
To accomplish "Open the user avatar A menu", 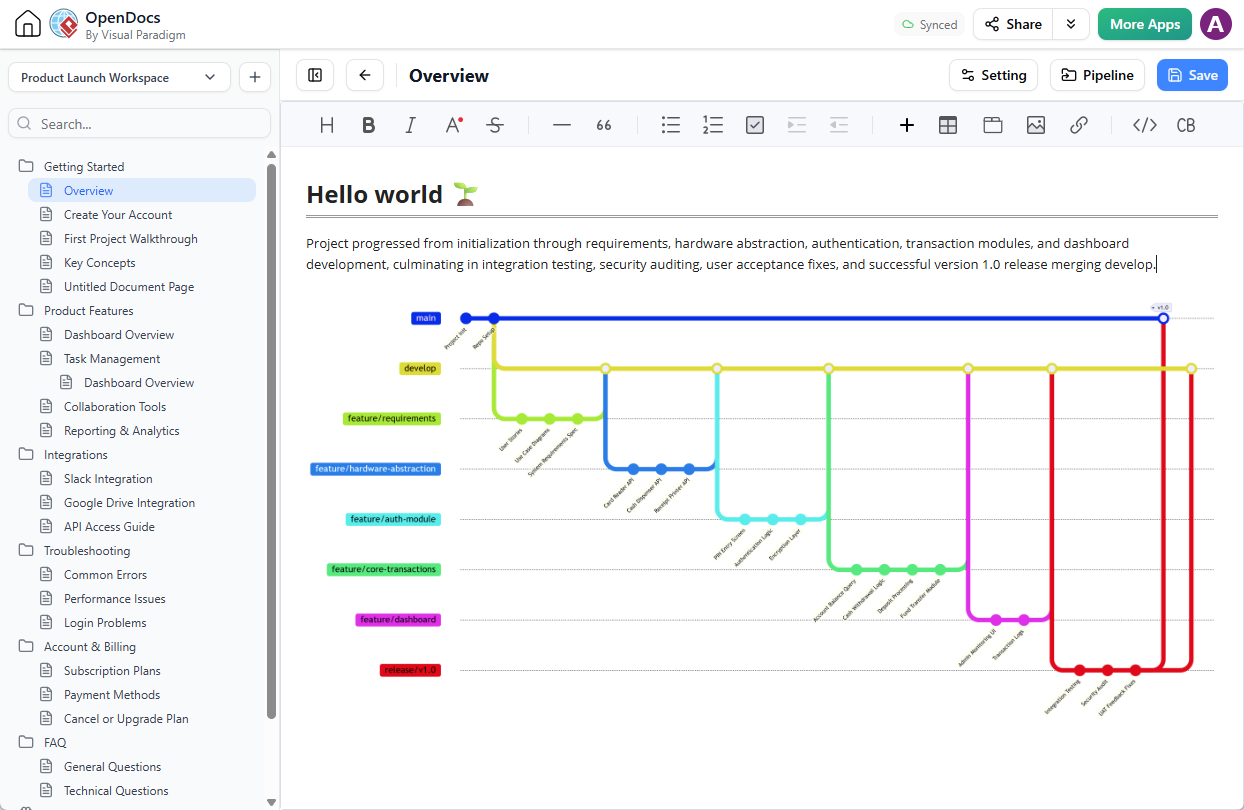I will [1216, 24].
